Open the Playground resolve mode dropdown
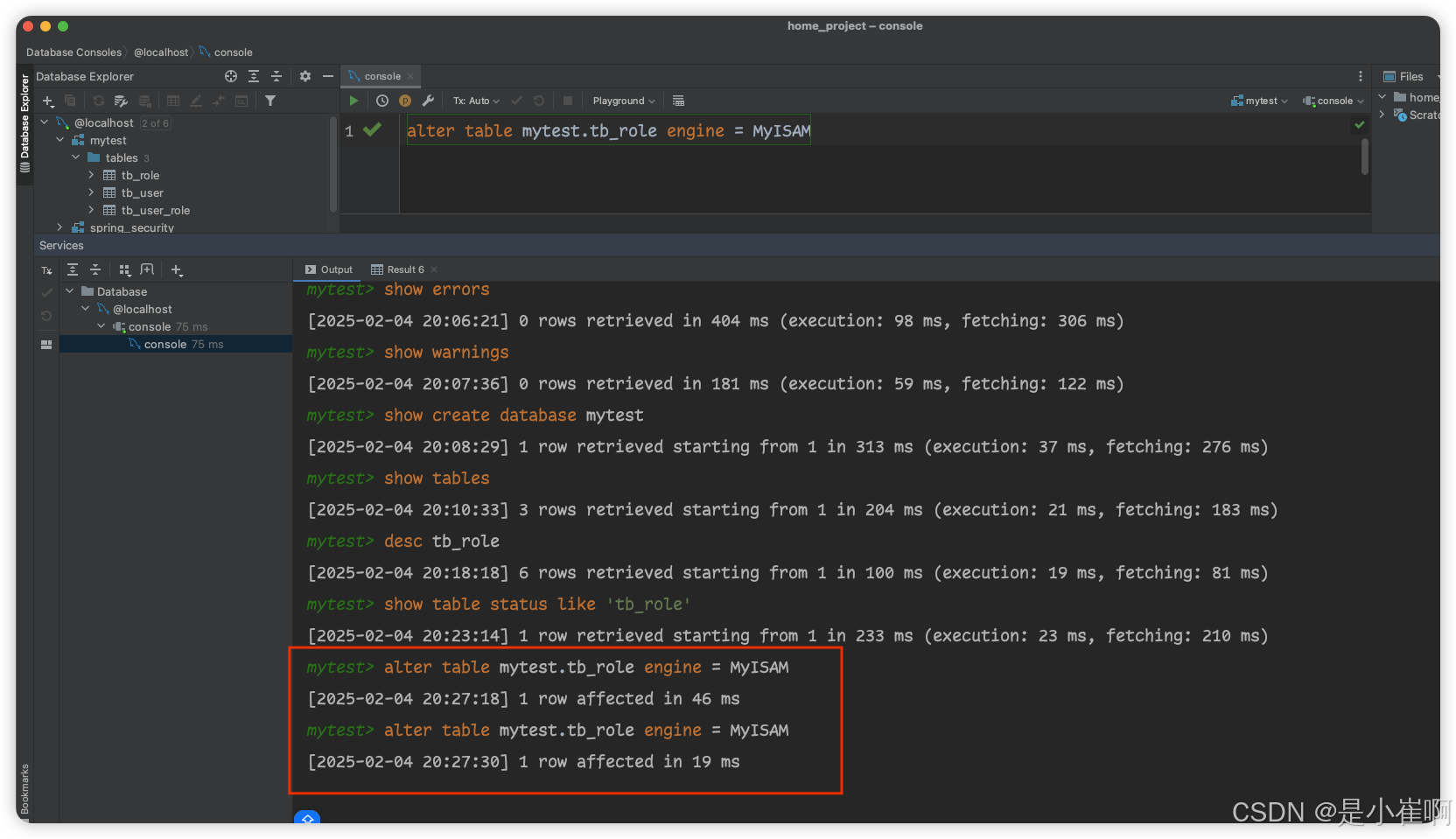This screenshot has width=1456, height=839. 624,101
